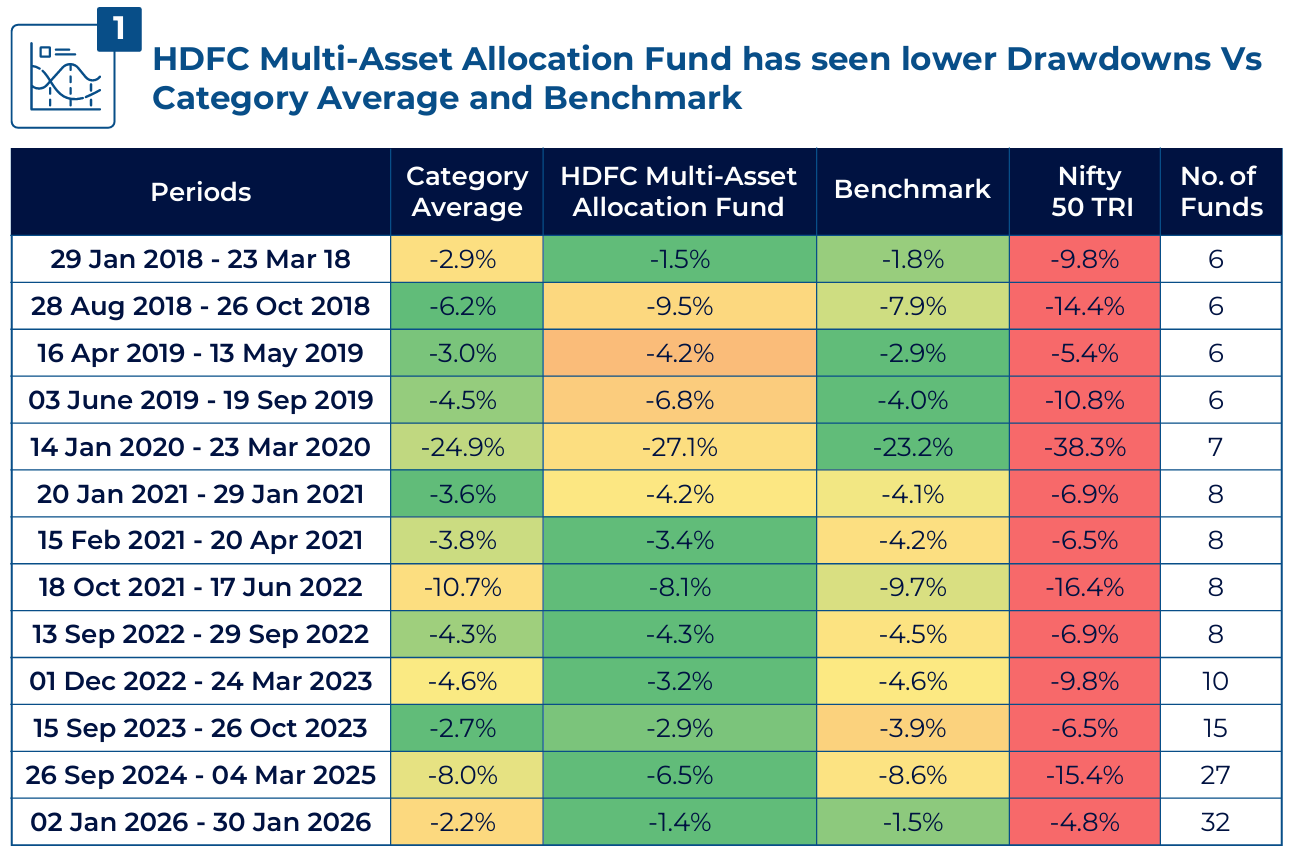Click the -10.7% Category Average cell
The image size is (1292, 854).
[467, 588]
